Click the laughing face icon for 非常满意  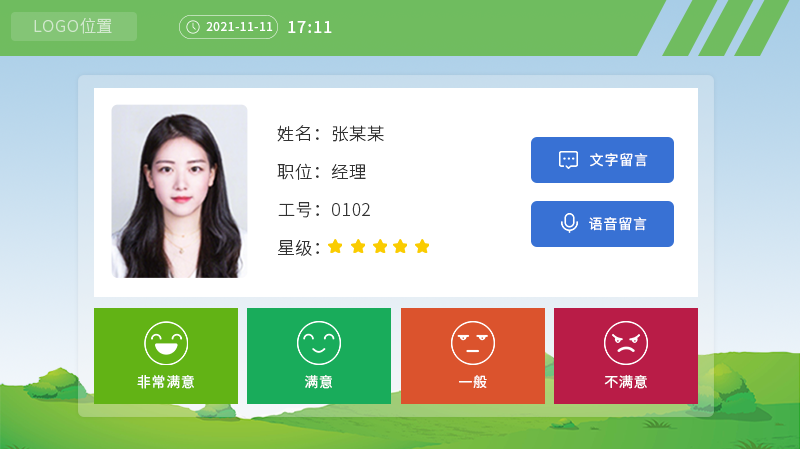coord(166,343)
